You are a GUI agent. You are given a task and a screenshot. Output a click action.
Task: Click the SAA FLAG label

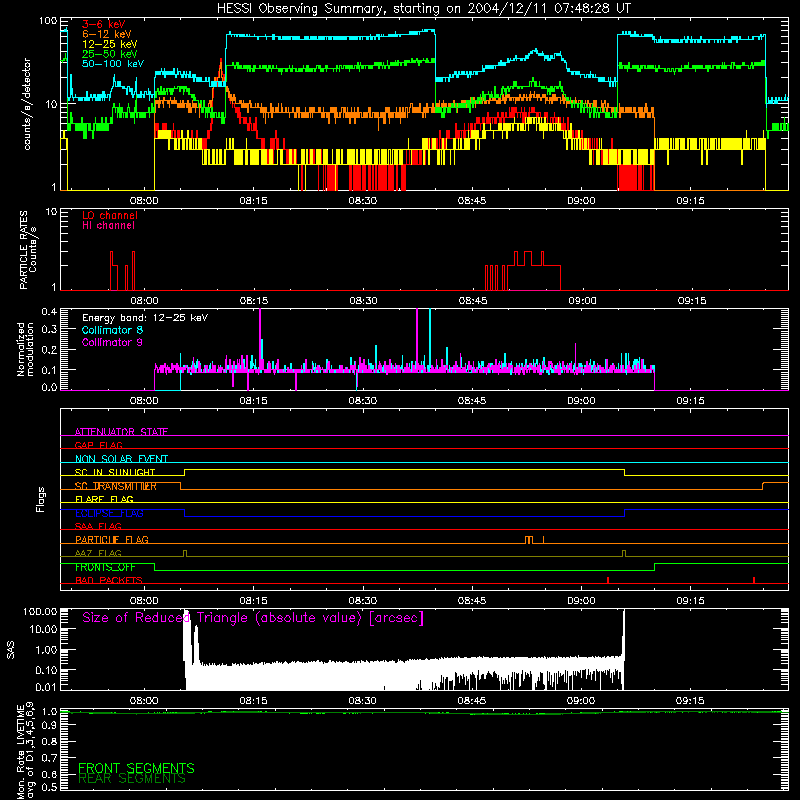(x=98, y=526)
